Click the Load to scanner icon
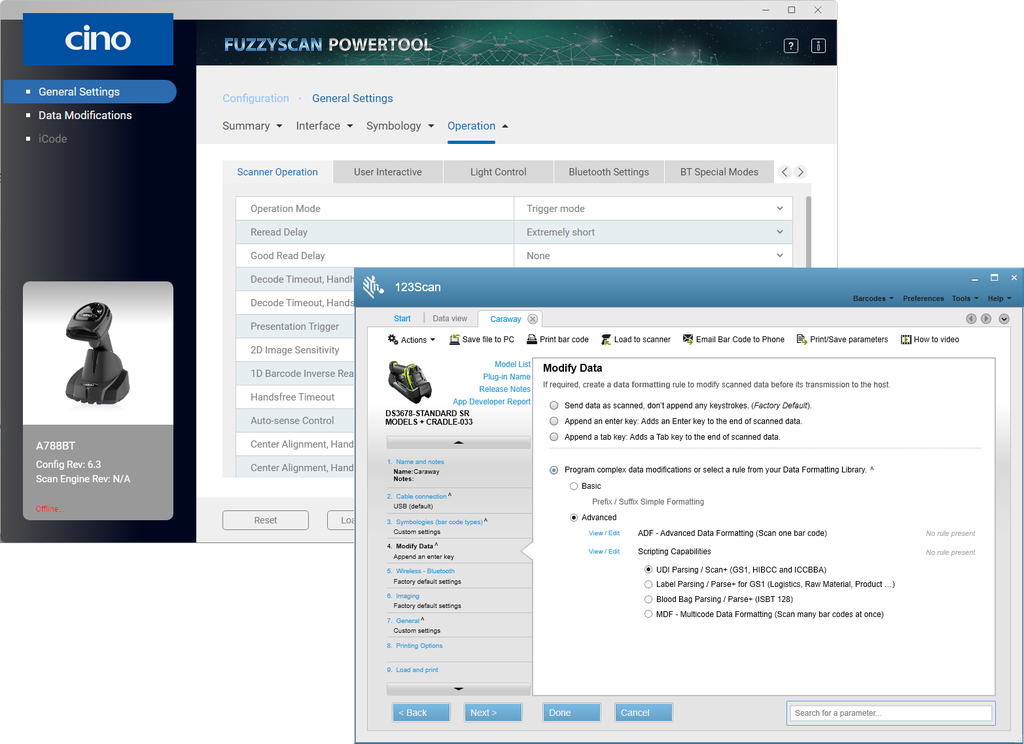The image size is (1024, 744). coord(605,340)
